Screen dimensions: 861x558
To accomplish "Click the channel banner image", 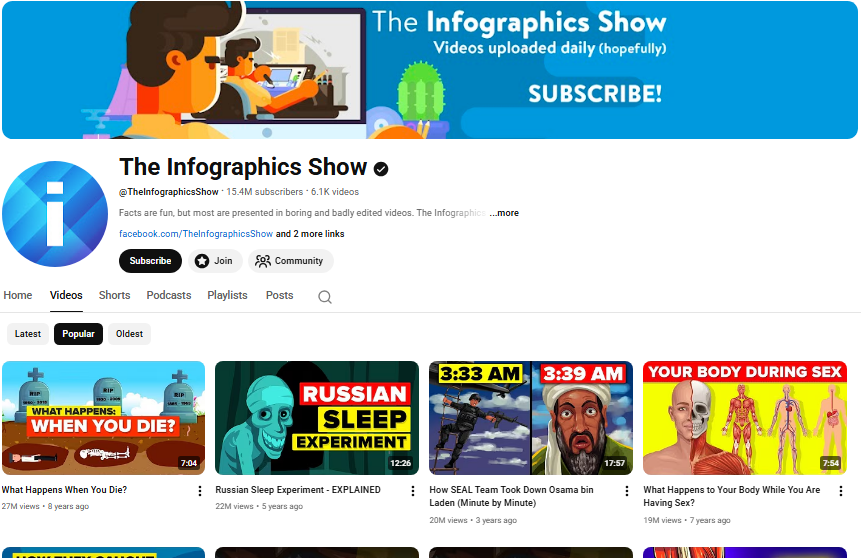I will (x=430, y=70).
